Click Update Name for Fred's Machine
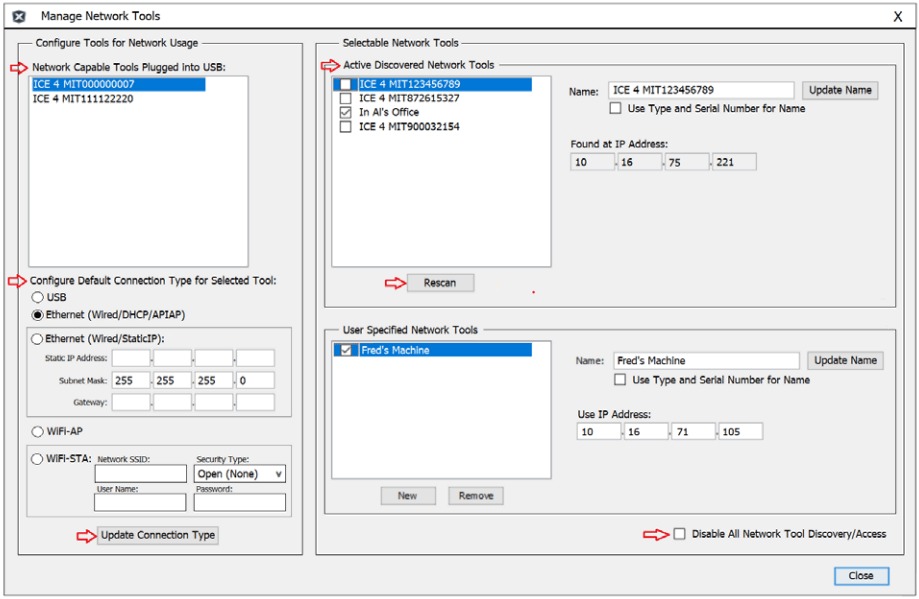The width and height of the screenshot is (919, 599). (x=846, y=360)
